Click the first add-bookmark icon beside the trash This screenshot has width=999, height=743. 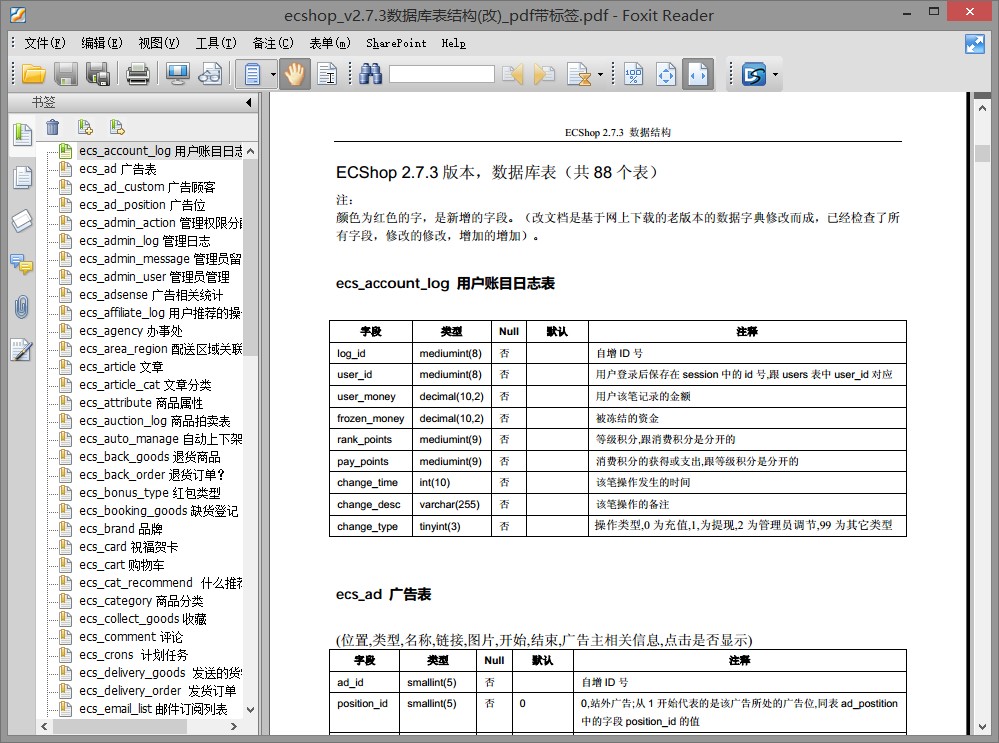click(x=85, y=127)
